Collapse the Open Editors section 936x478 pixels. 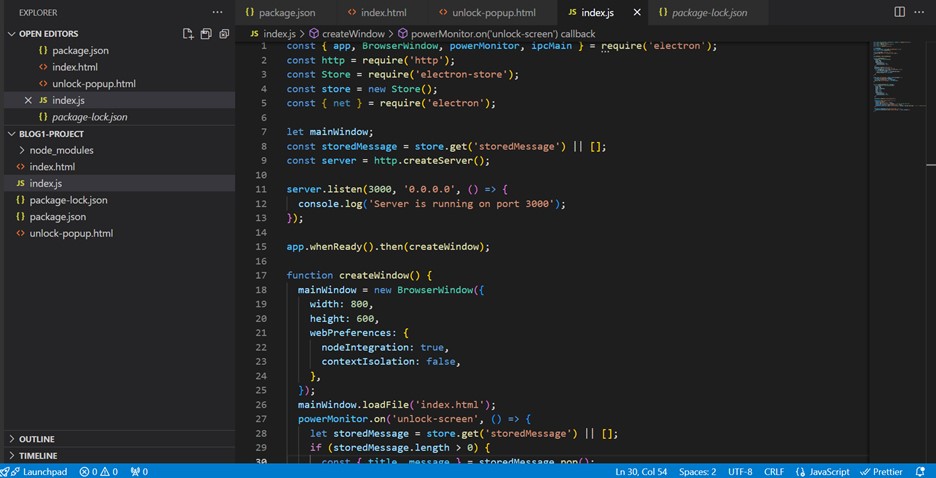point(12,34)
